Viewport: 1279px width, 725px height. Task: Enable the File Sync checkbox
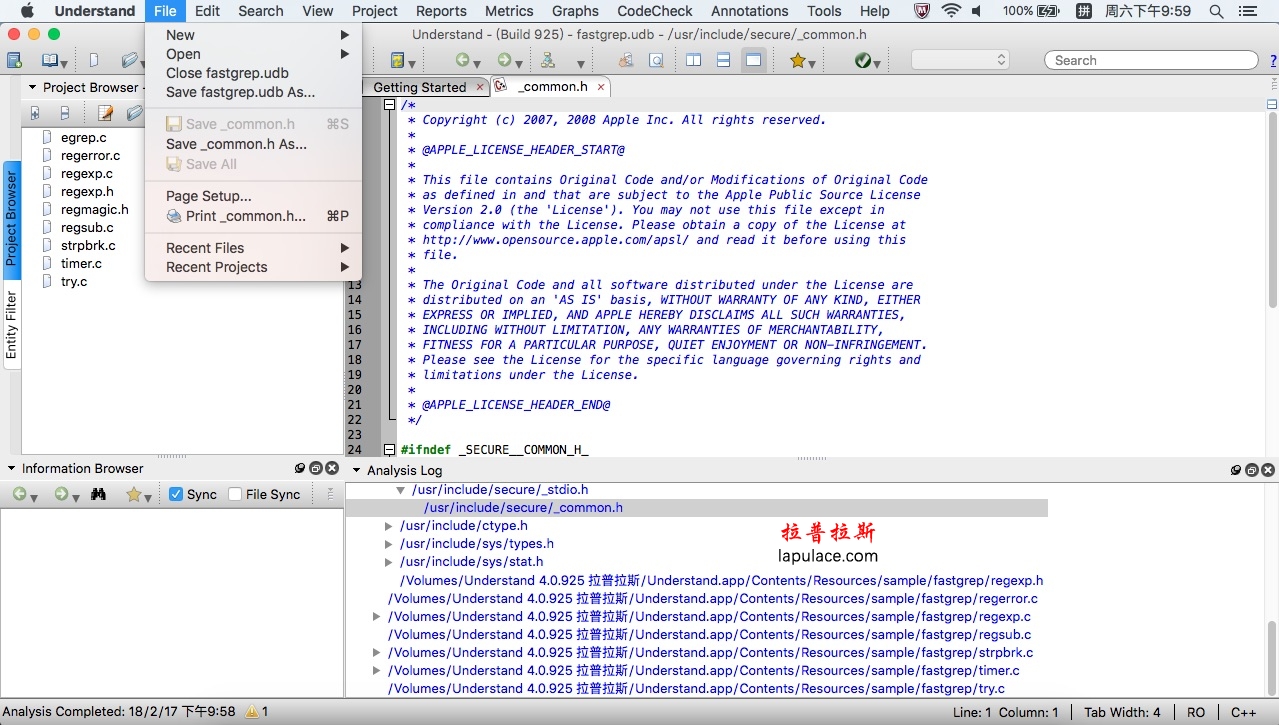tap(235, 494)
